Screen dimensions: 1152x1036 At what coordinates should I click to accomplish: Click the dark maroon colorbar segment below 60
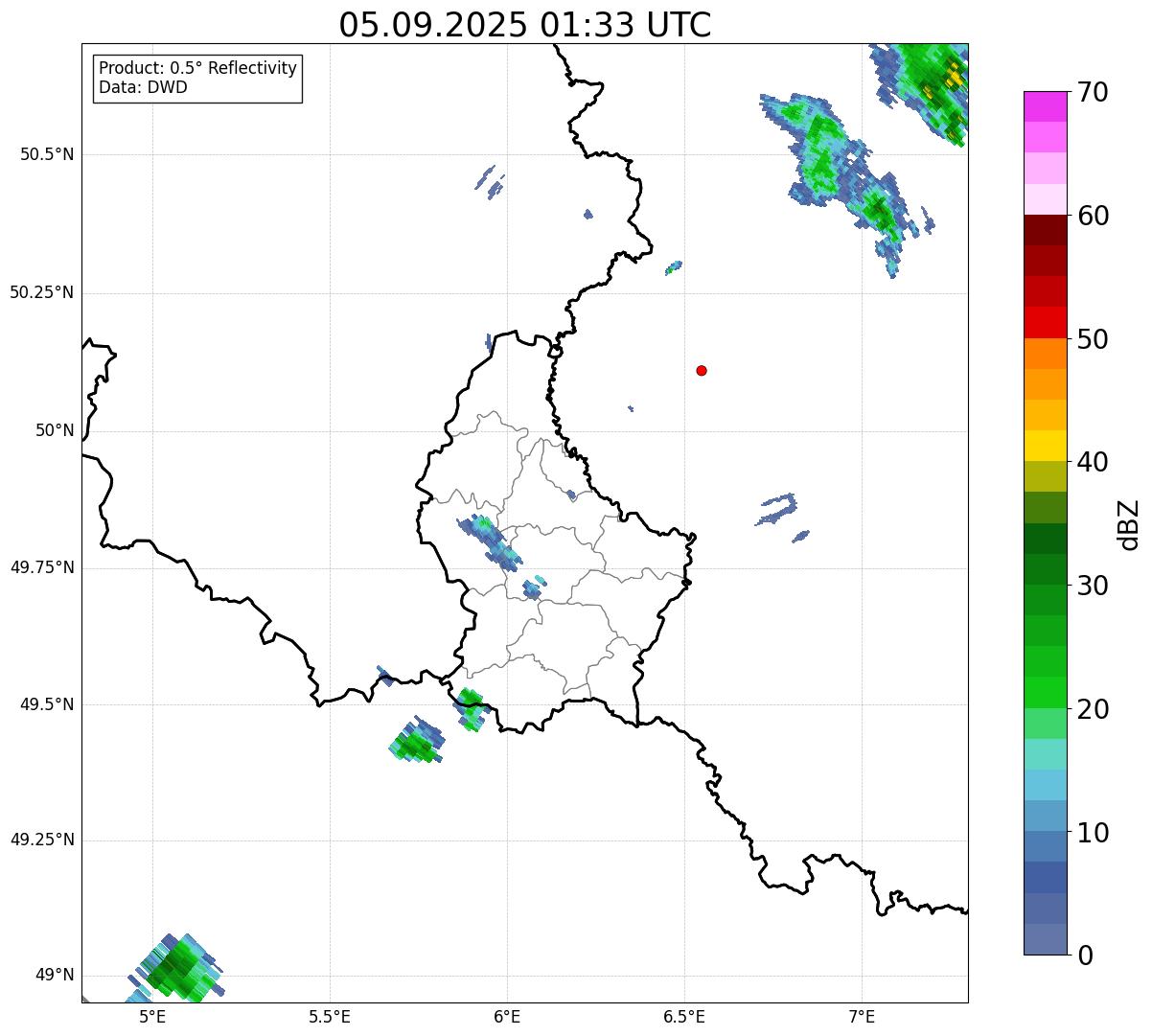click(x=1045, y=230)
